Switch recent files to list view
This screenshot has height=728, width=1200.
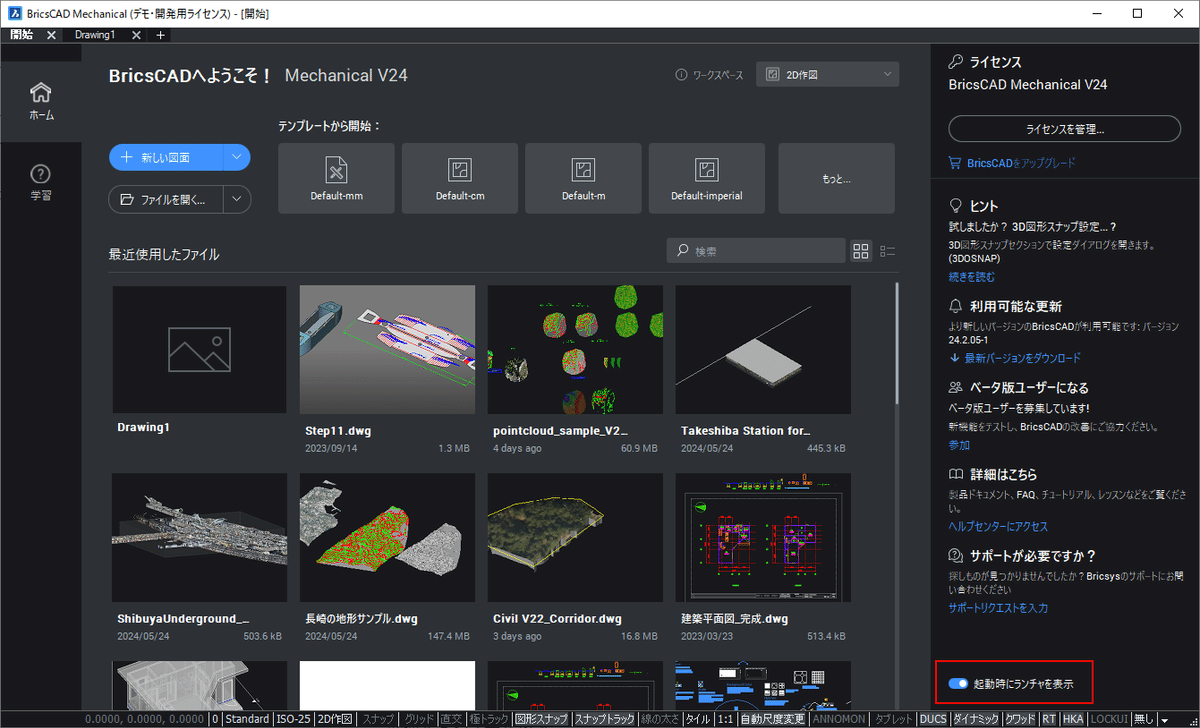[887, 251]
